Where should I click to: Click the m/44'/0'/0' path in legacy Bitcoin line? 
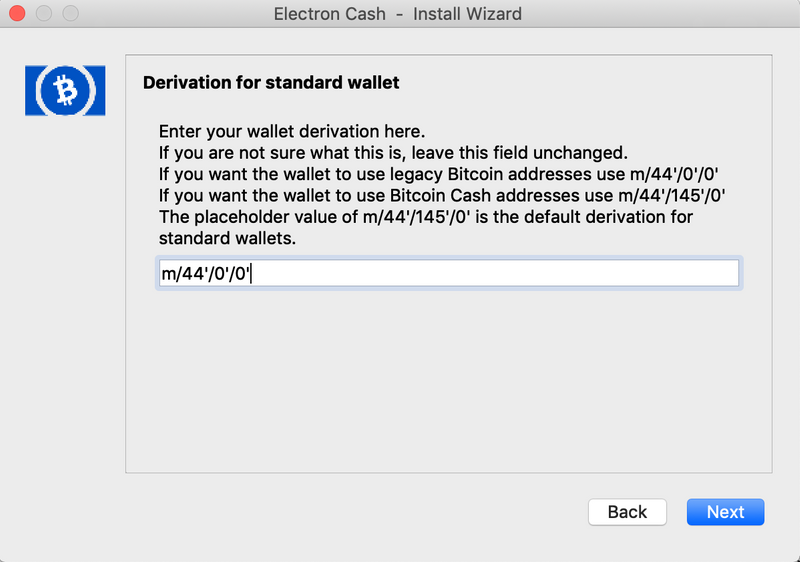pos(674,174)
